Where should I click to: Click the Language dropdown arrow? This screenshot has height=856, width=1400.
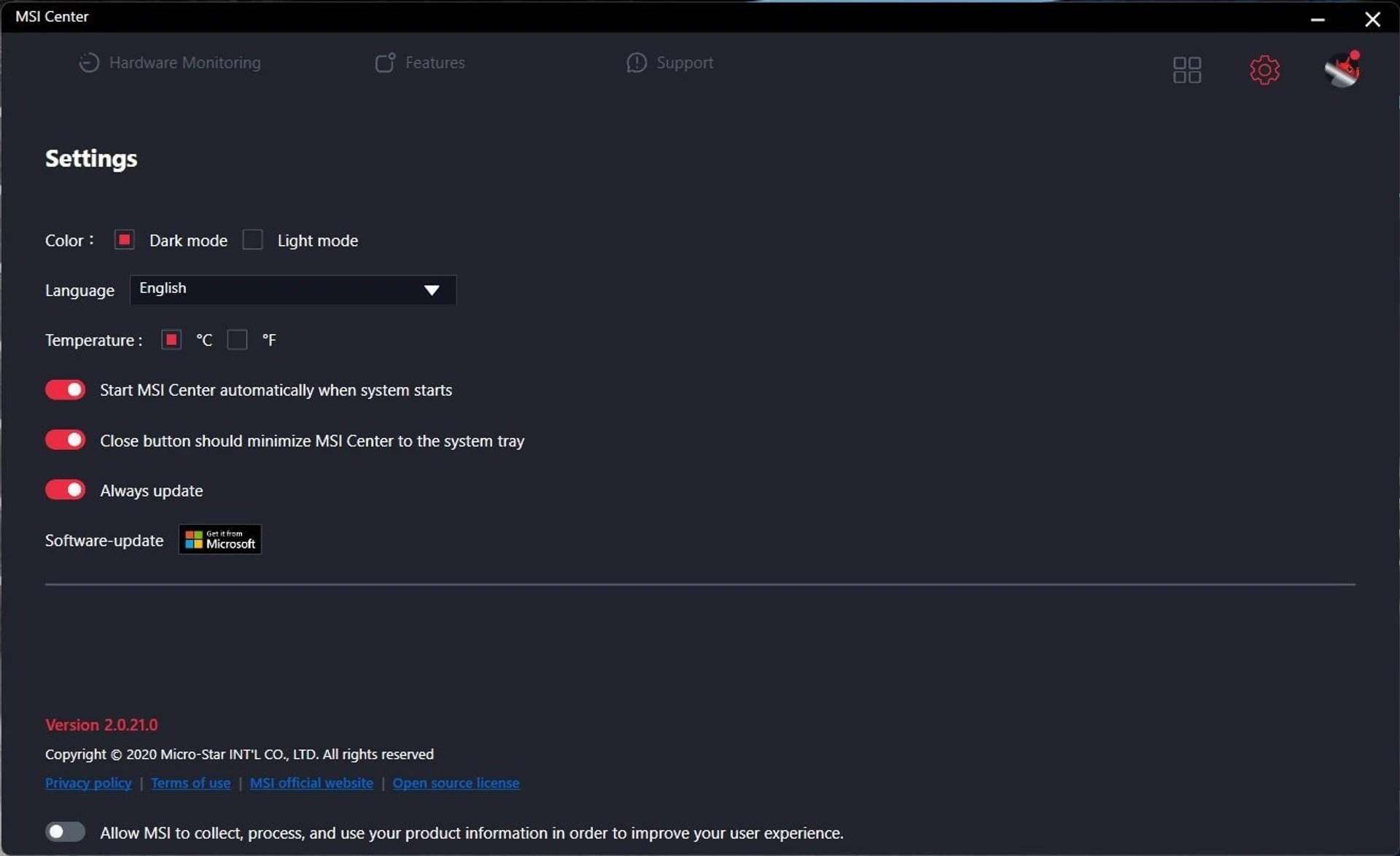(432, 290)
